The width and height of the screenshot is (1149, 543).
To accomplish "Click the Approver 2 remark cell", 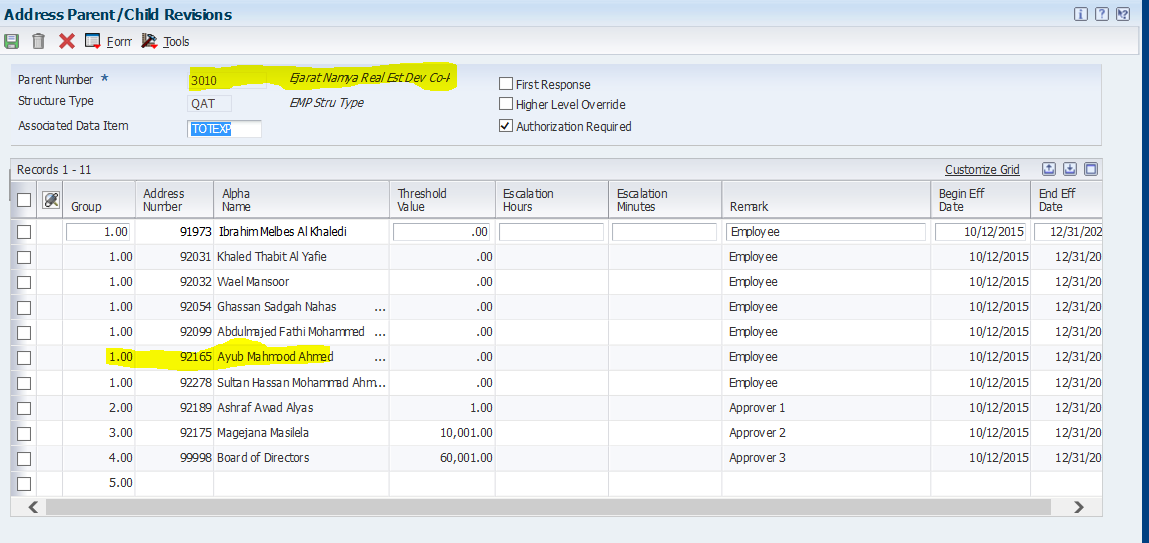I will [x=827, y=433].
